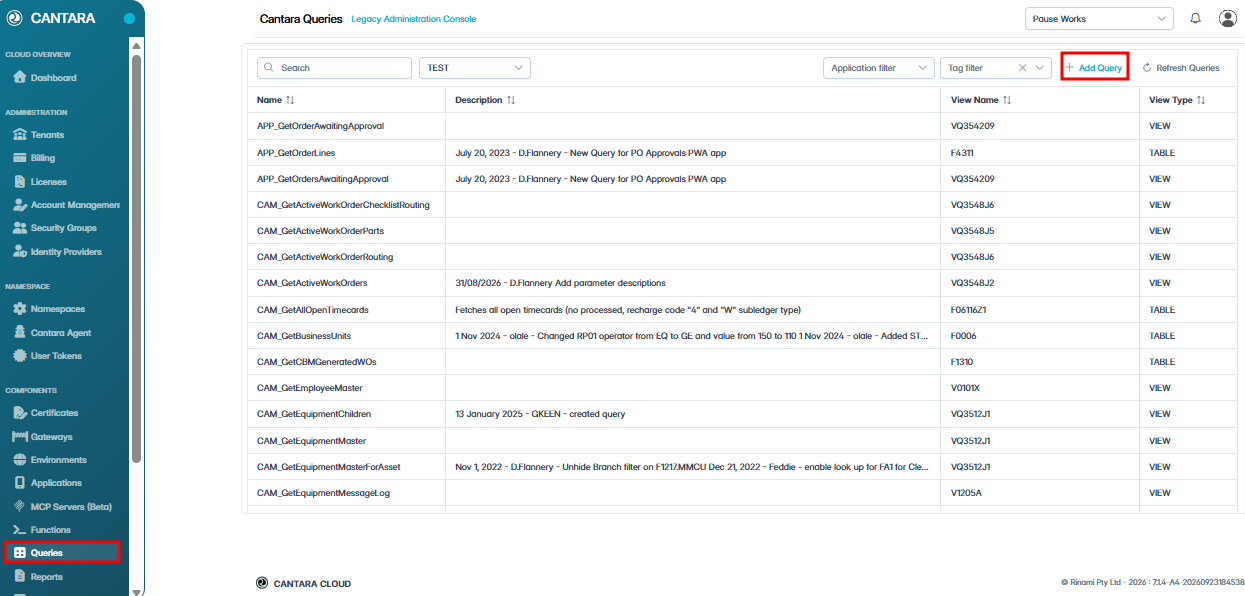This screenshot has height=596, width=1245.
Task: Select the CAM_GetActiveWorkOrders query name
Action: pos(312,283)
